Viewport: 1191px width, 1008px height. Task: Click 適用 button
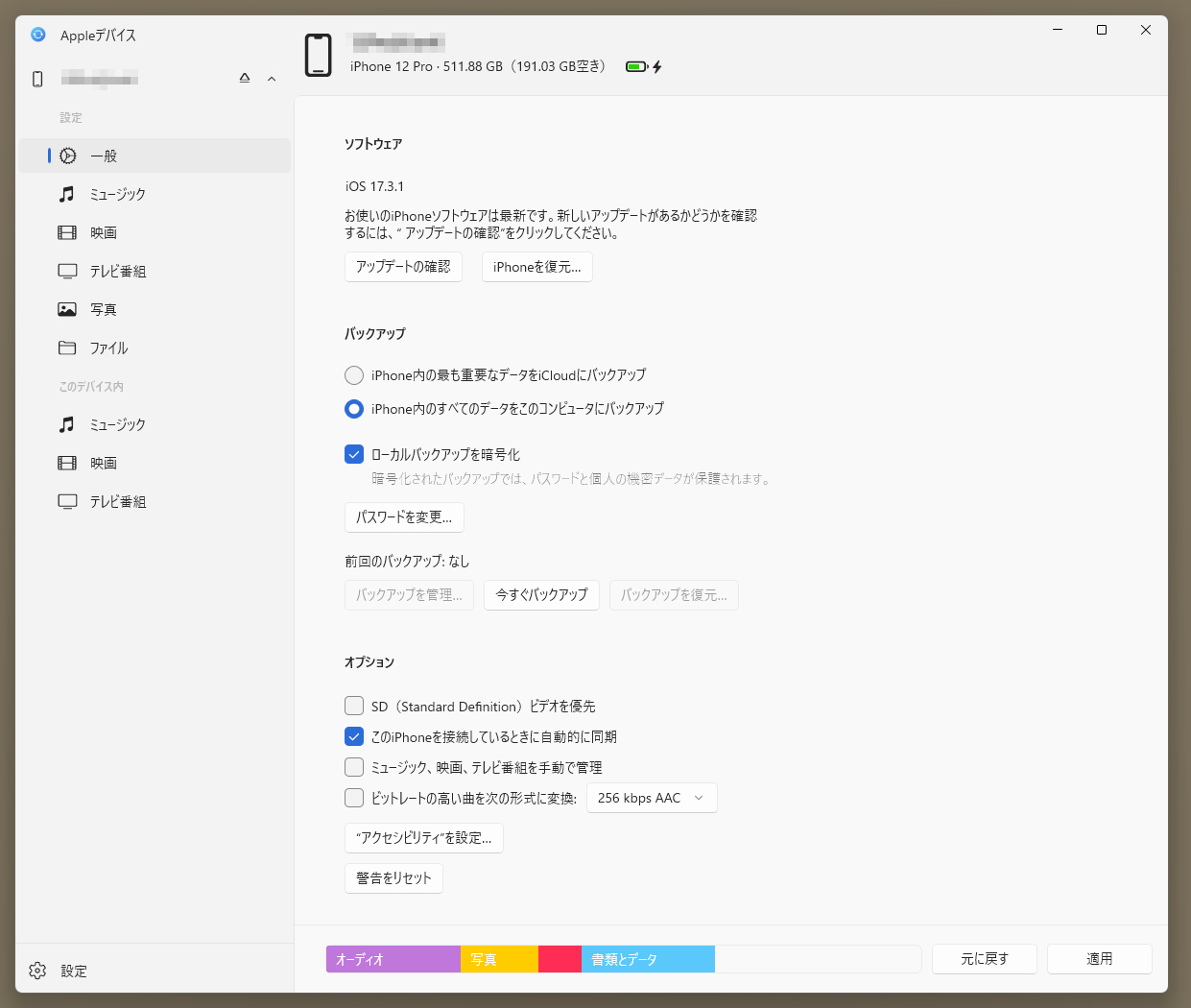coord(1100,959)
